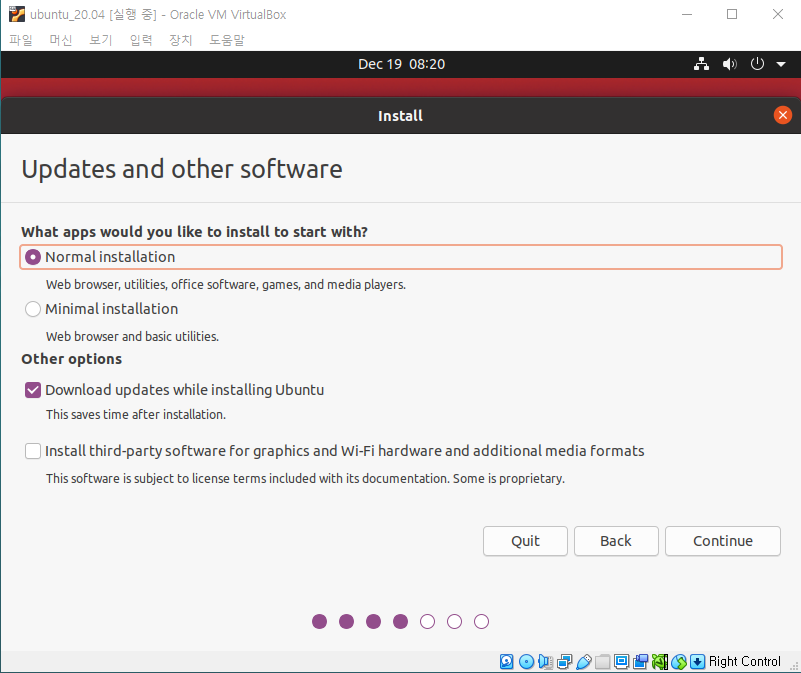
Task: Click the optical disc icon in VirtualBox status bar
Action: pos(526,661)
